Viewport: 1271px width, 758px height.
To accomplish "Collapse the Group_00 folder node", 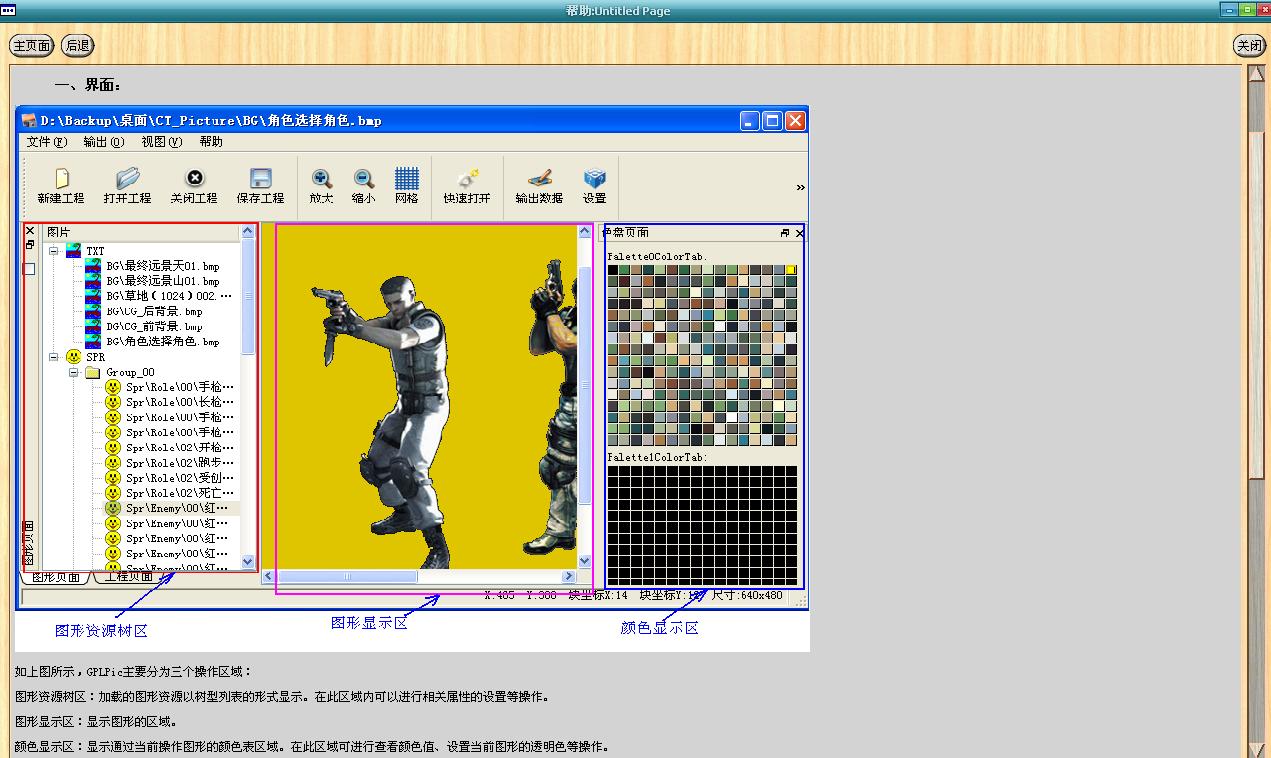I will coord(73,372).
